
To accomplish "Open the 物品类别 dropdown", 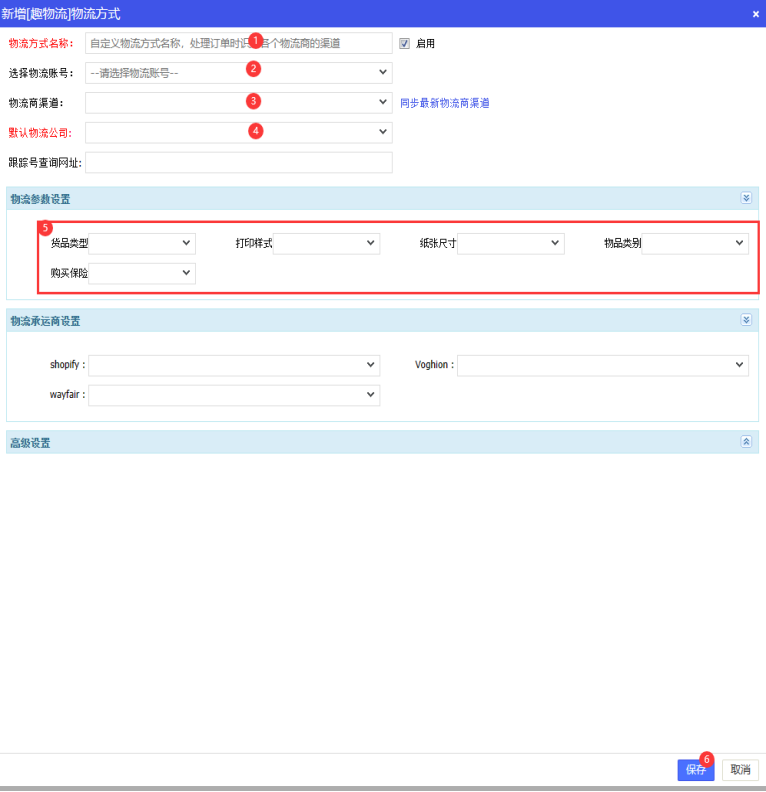I will click(x=694, y=243).
